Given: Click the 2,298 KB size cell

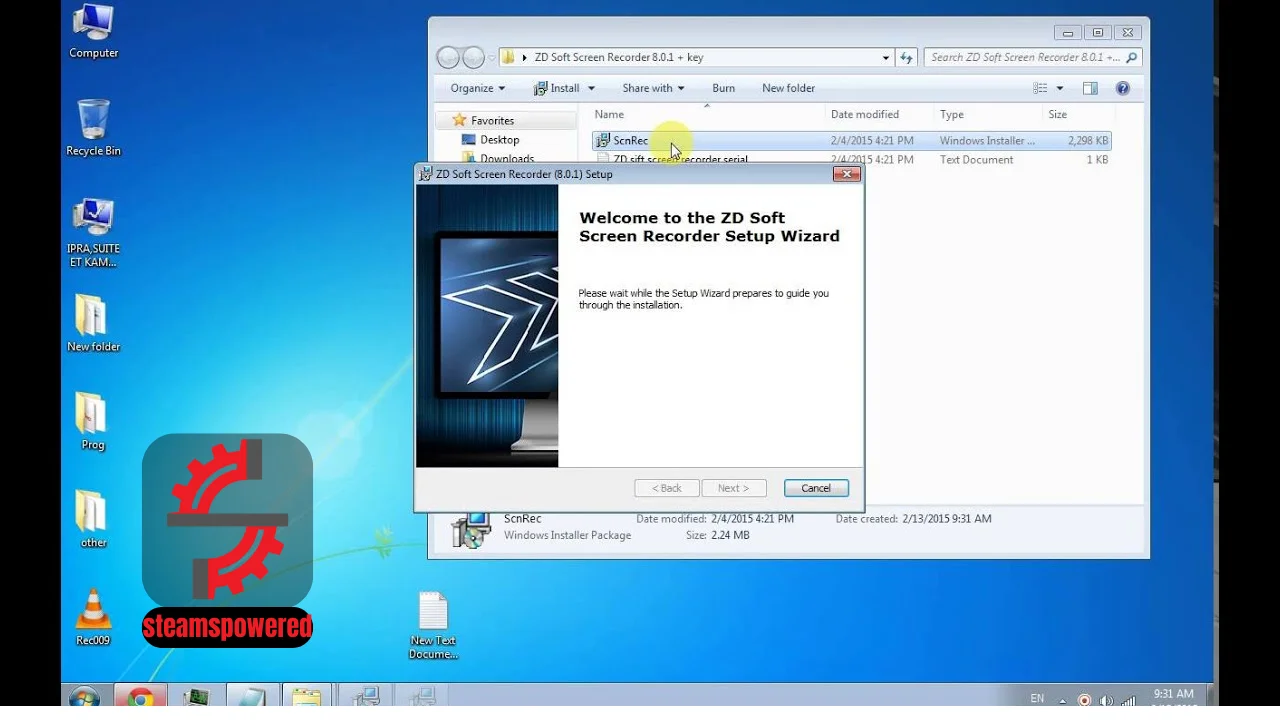Looking at the screenshot, I should click(1088, 141).
